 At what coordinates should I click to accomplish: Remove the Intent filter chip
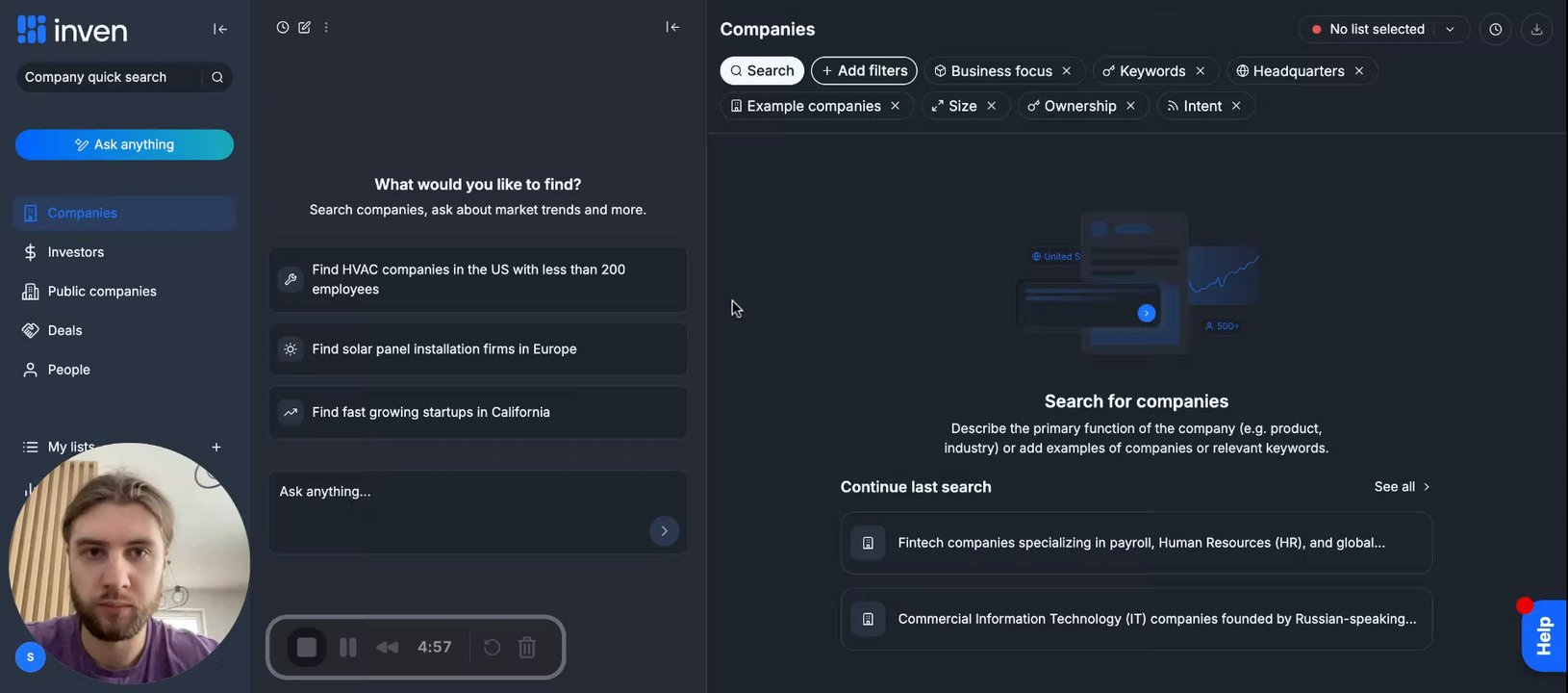1236,106
